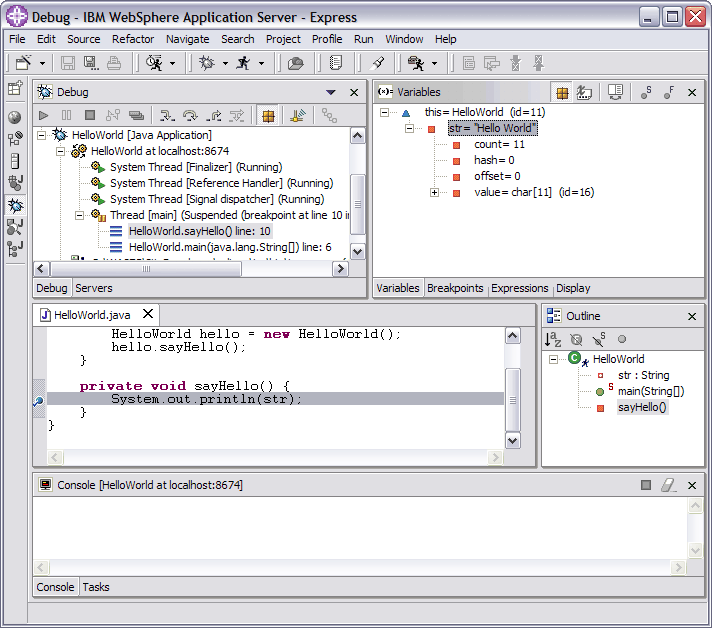Click the Step Over icon

[x=190, y=115]
